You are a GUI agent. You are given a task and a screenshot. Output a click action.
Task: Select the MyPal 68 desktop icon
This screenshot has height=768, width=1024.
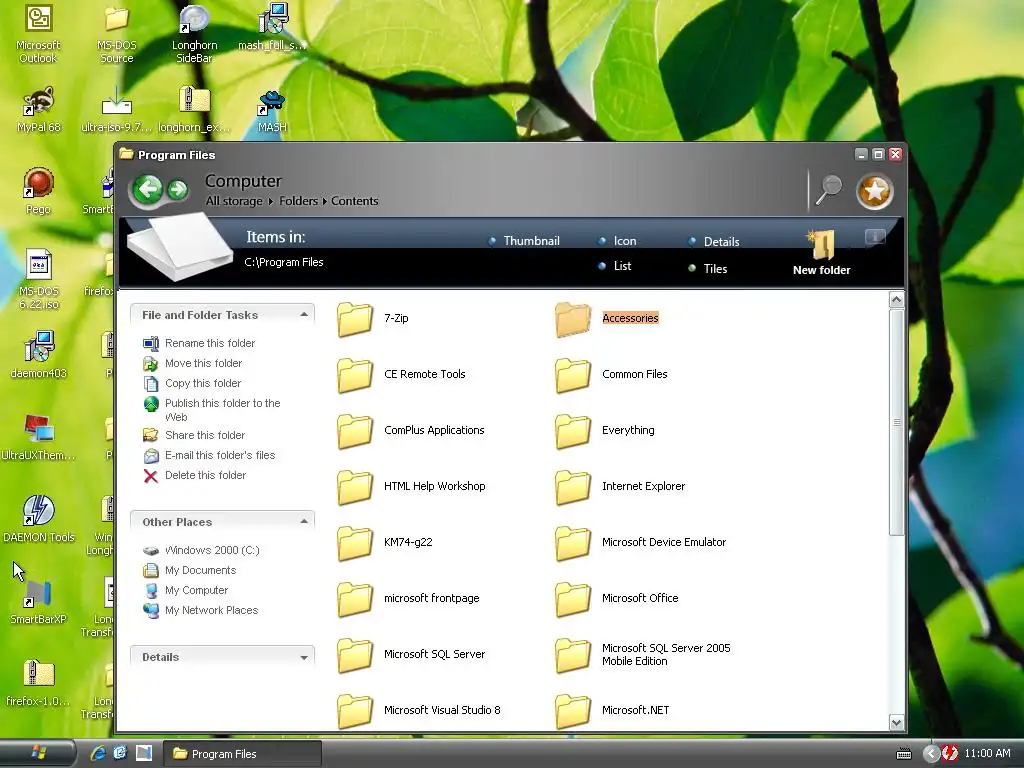coord(38,110)
